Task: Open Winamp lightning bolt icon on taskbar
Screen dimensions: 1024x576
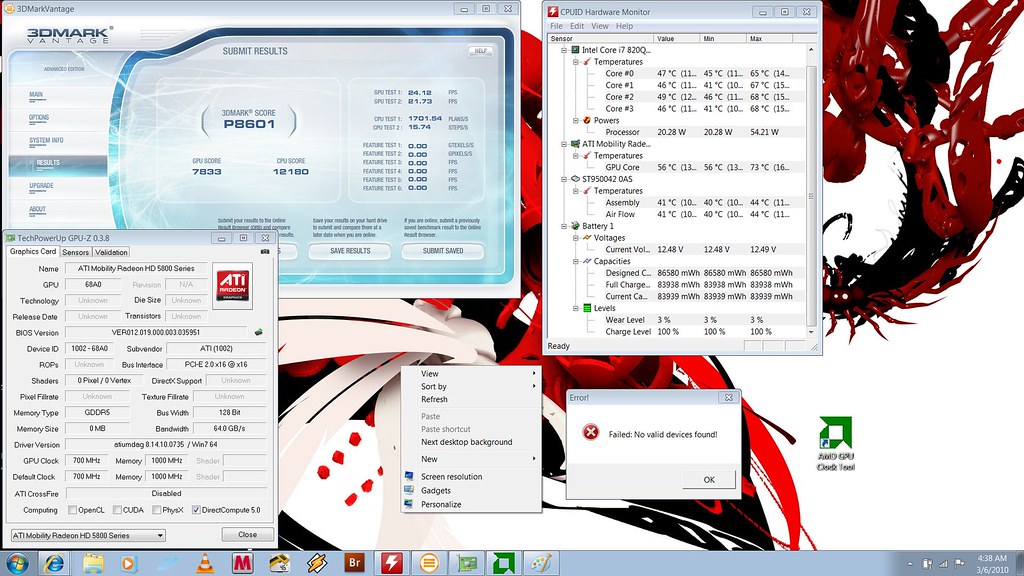Action: pos(317,562)
